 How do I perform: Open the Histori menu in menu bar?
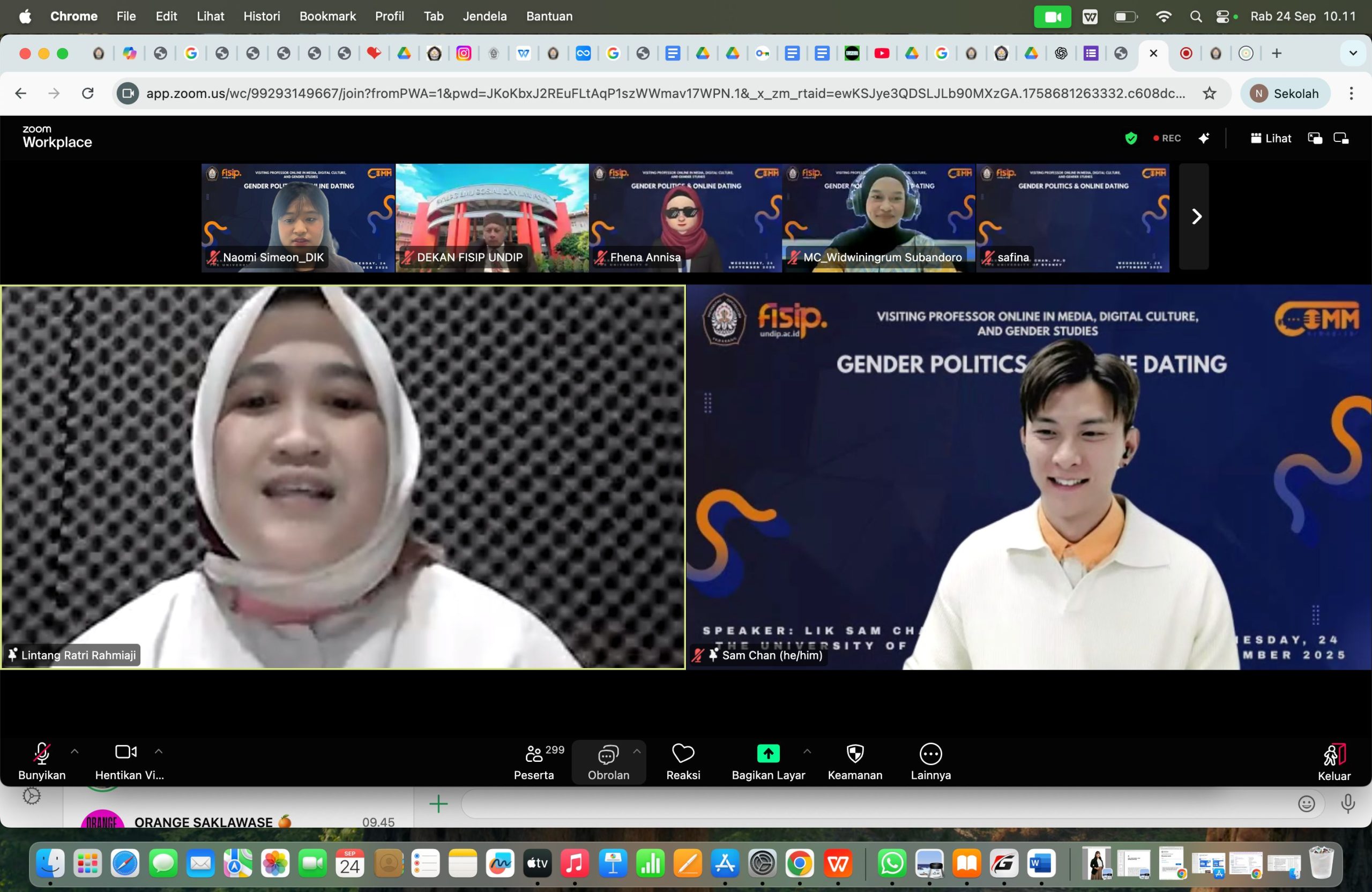pos(262,16)
